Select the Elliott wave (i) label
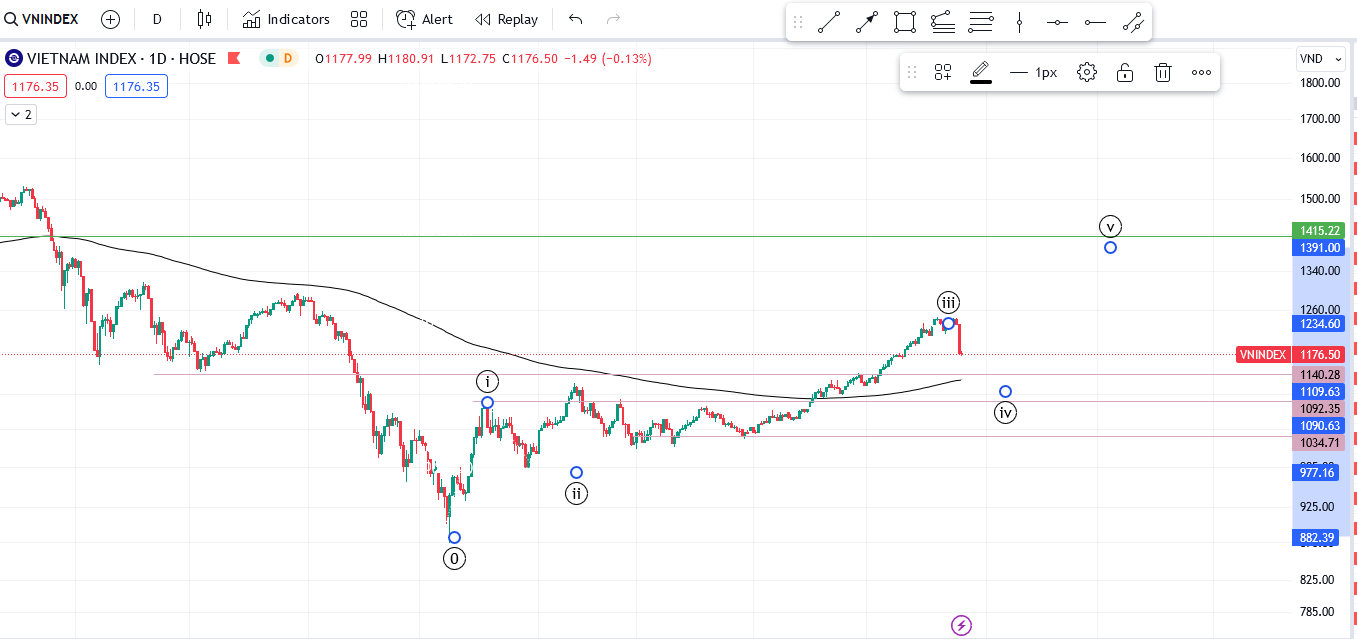The image size is (1357, 639). (x=487, y=382)
